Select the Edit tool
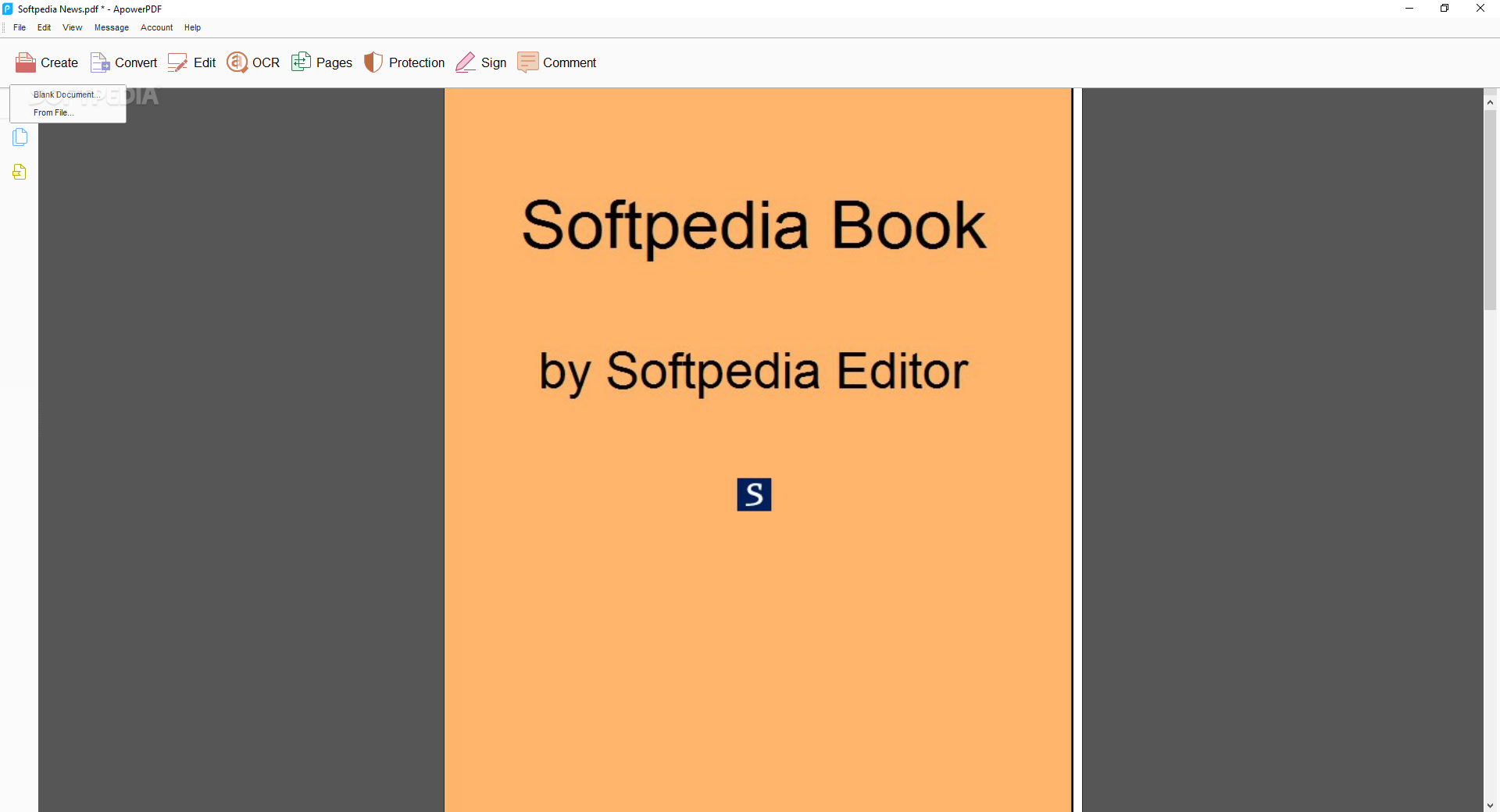The height and width of the screenshot is (812, 1500). (x=192, y=62)
